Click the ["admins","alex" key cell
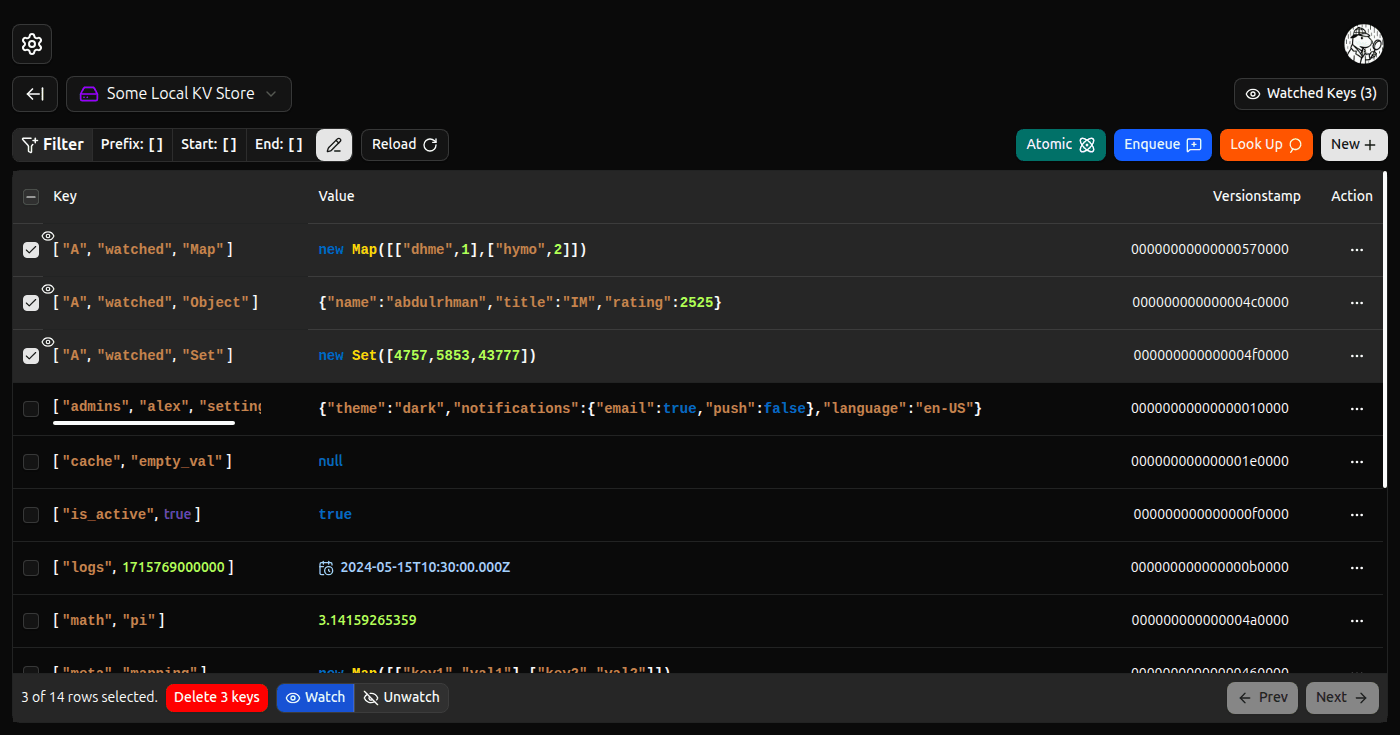The image size is (1400, 735). pos(157,408)
